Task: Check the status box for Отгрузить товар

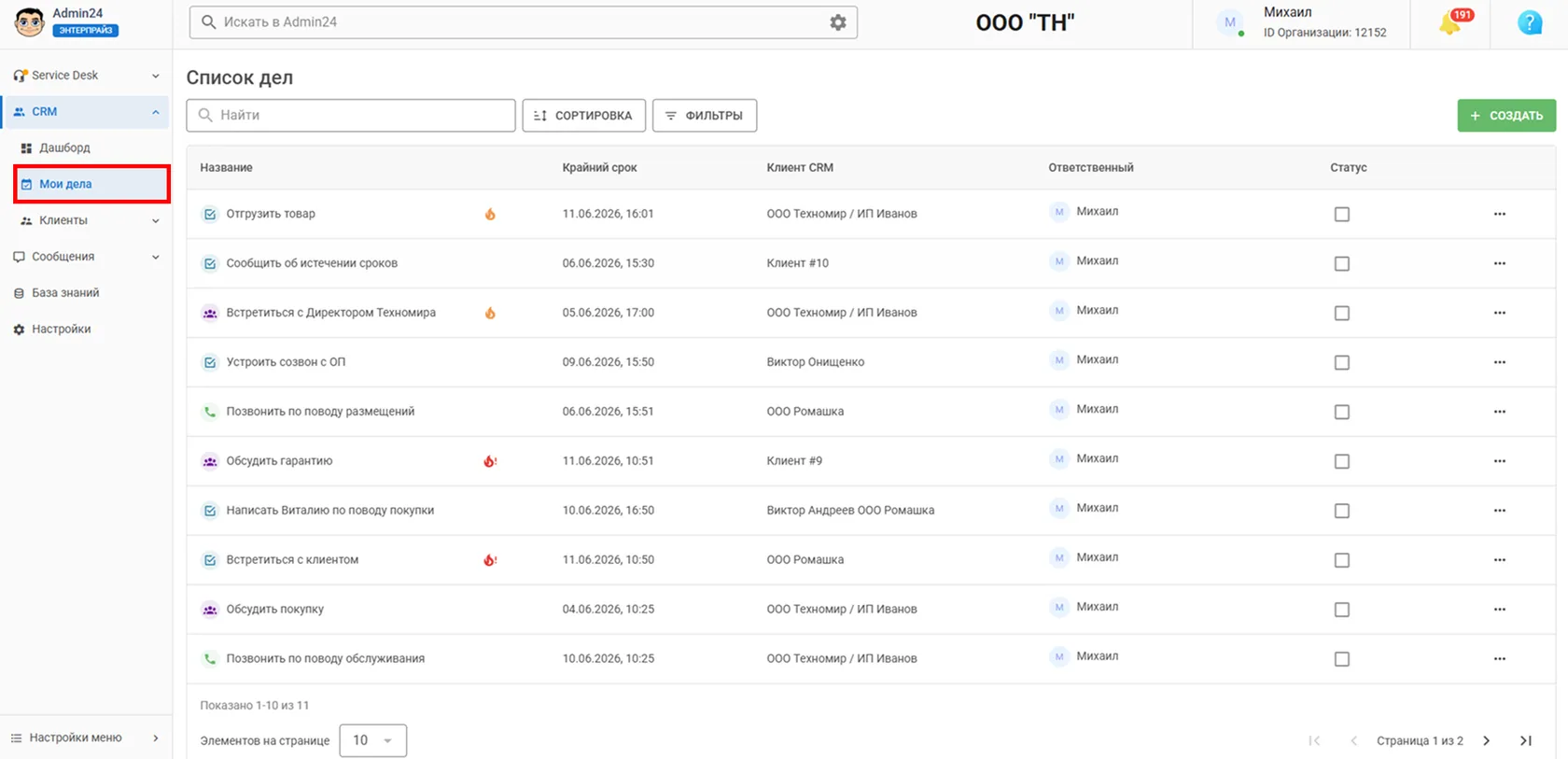Action: pyautogui.click(x=1342, y=214)
